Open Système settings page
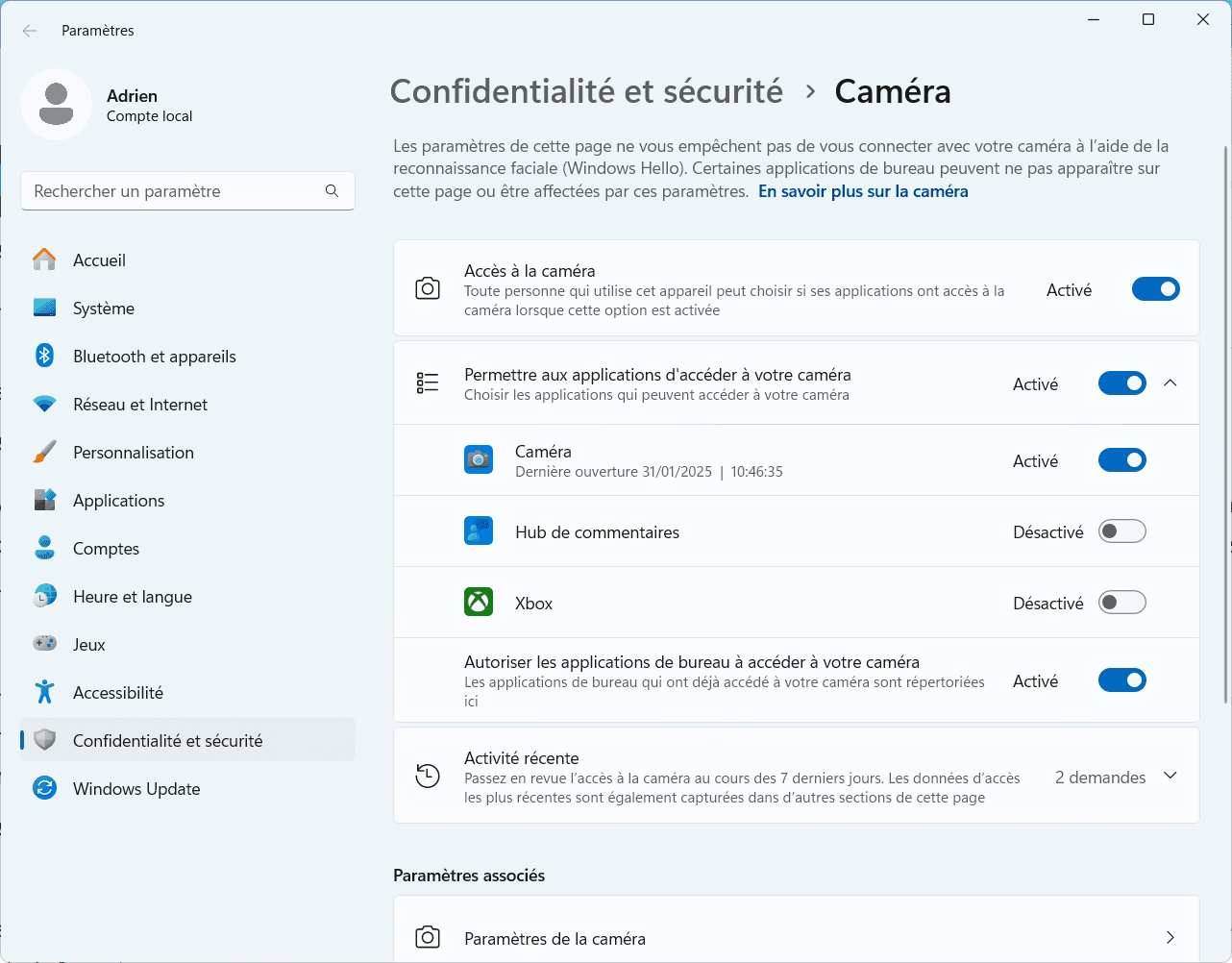 coord(187,308)
